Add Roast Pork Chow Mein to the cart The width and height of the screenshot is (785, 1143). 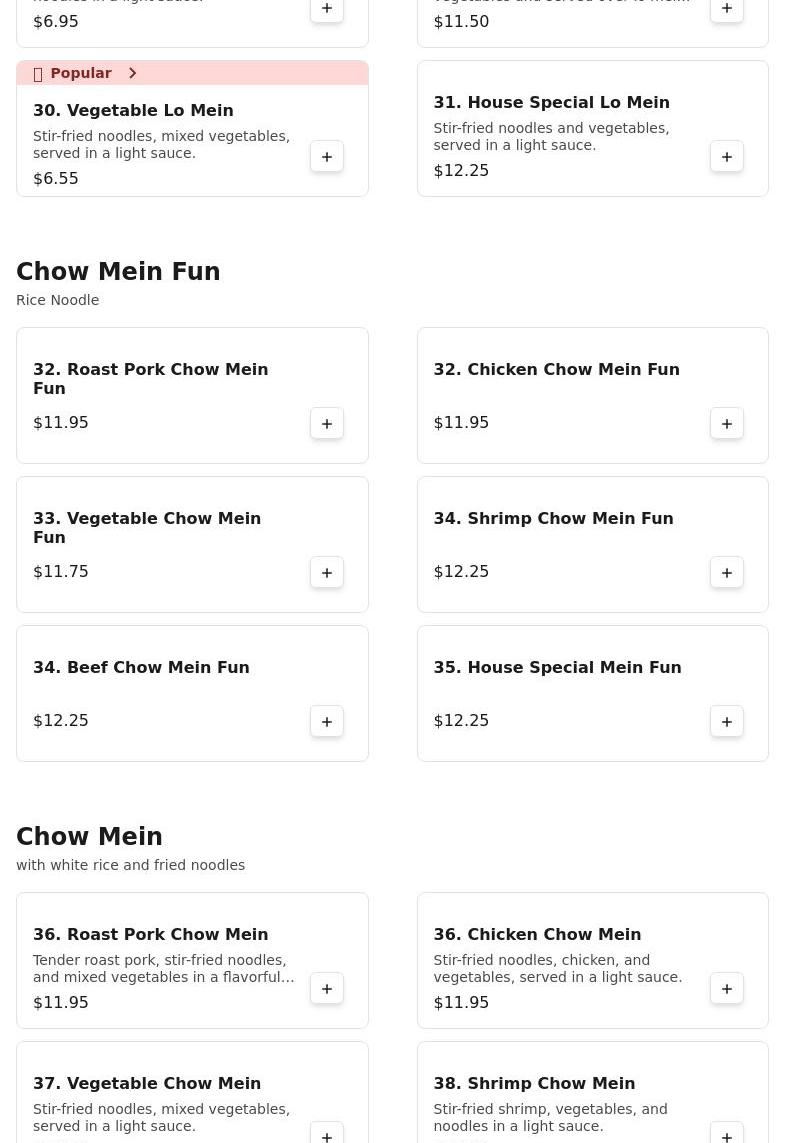tap(327, 988)
